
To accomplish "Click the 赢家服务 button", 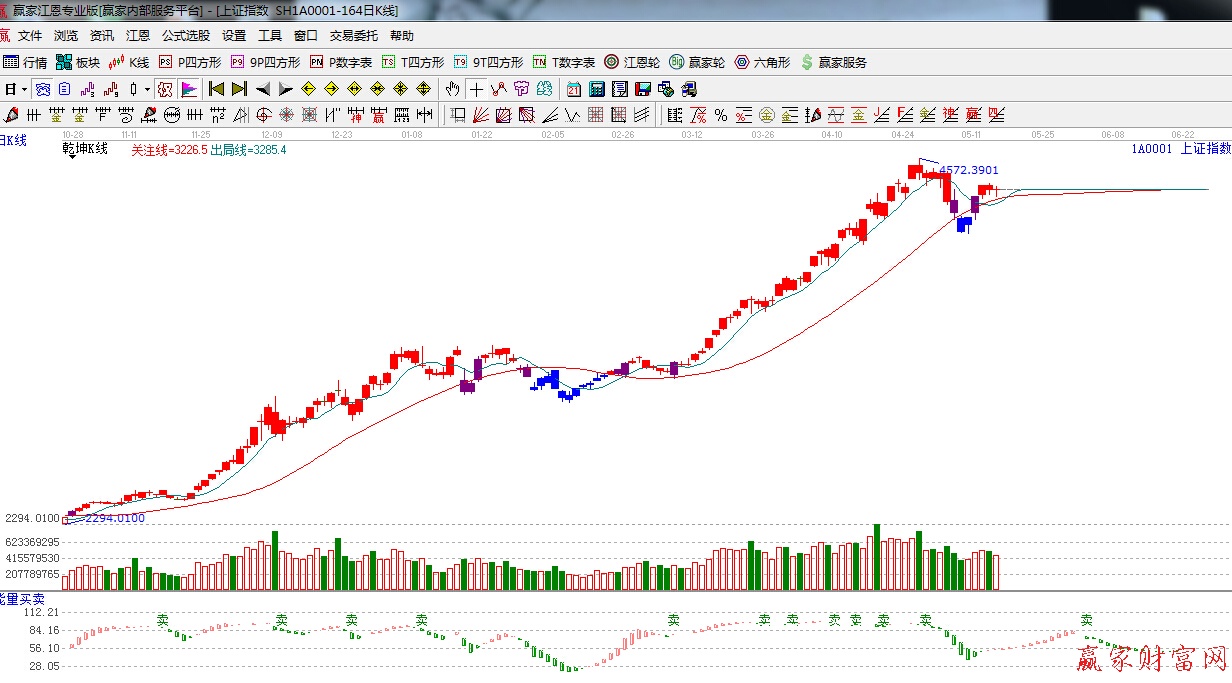I will click(x=833, y=62).
